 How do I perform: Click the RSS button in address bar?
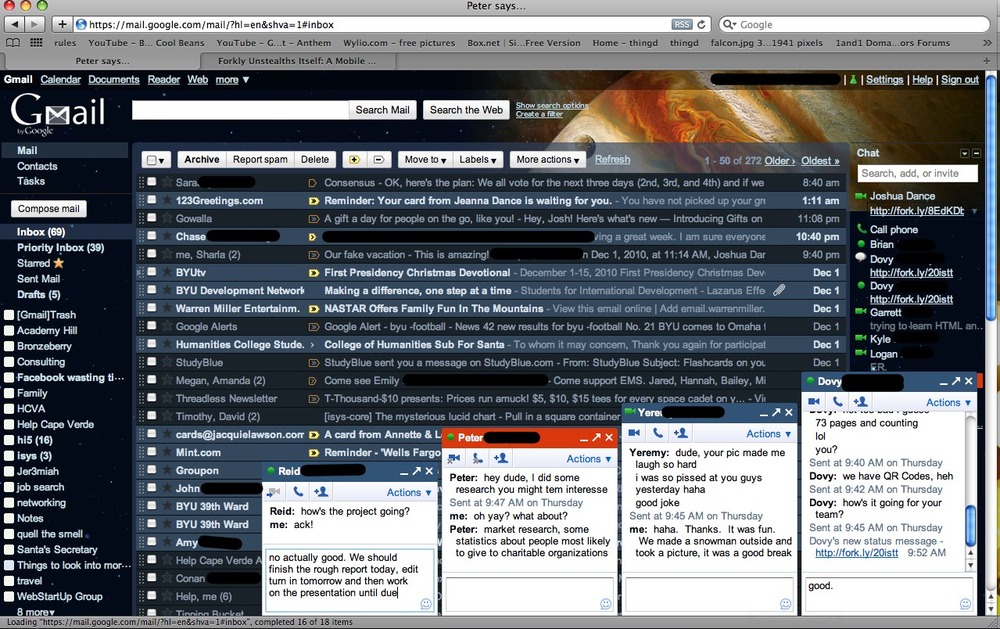pos(682,24)
